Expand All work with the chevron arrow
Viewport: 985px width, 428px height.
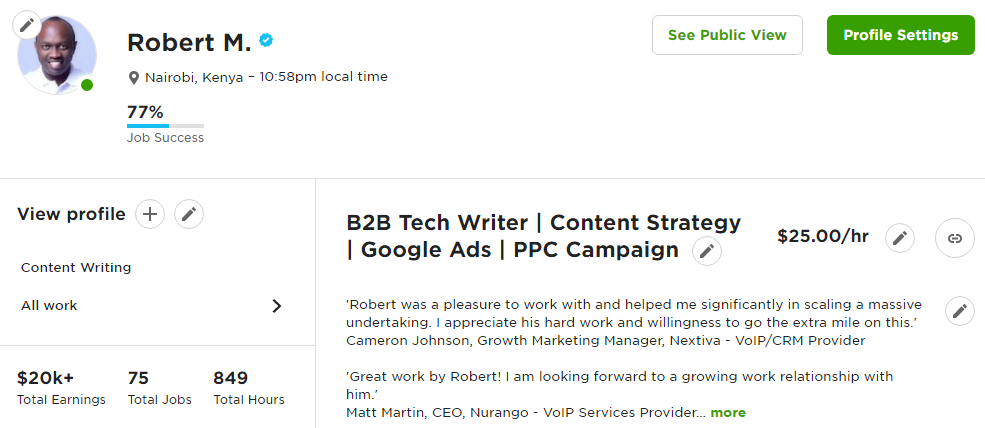[x=277, y=306]
